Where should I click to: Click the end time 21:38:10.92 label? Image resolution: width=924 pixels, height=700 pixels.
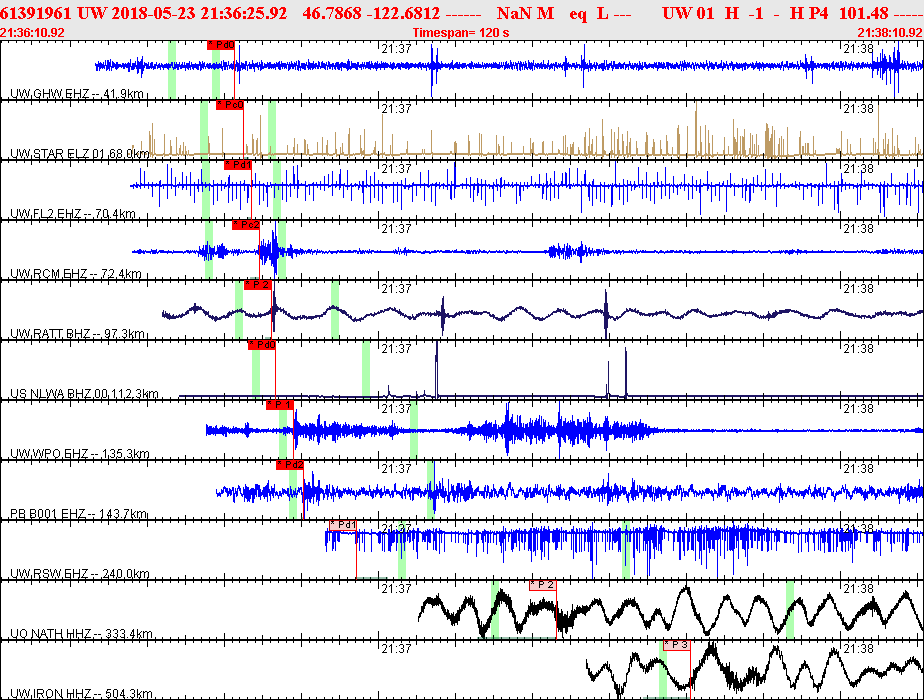click(890, 33)
